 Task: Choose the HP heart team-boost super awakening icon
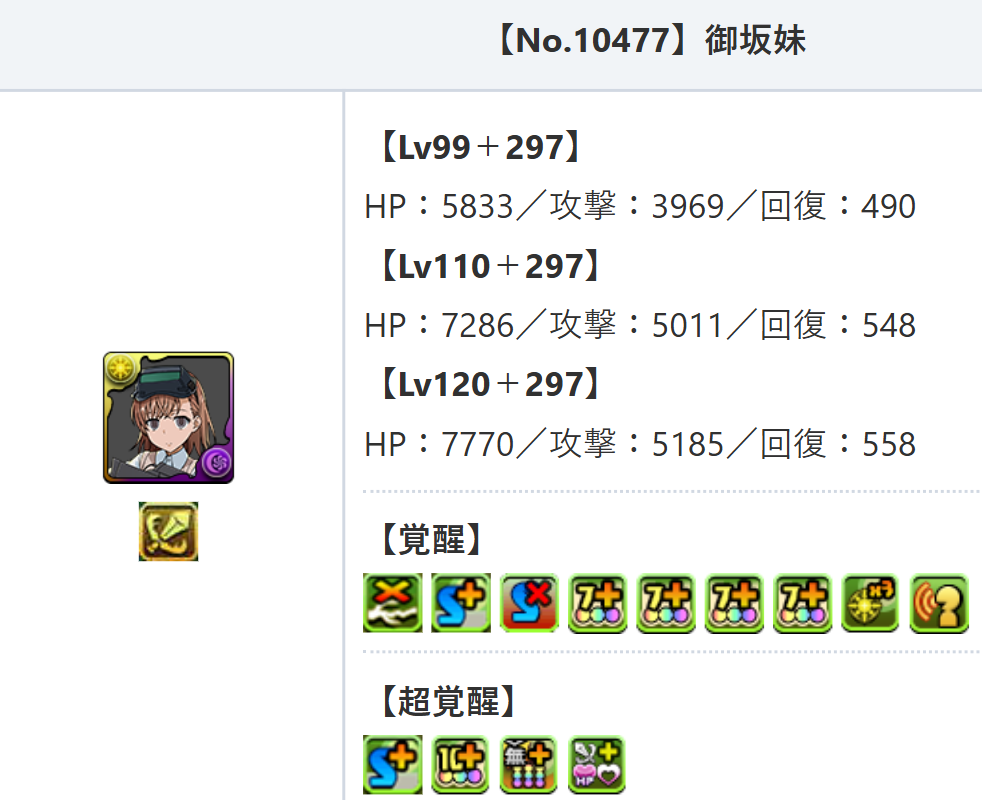tap(597, 765)
